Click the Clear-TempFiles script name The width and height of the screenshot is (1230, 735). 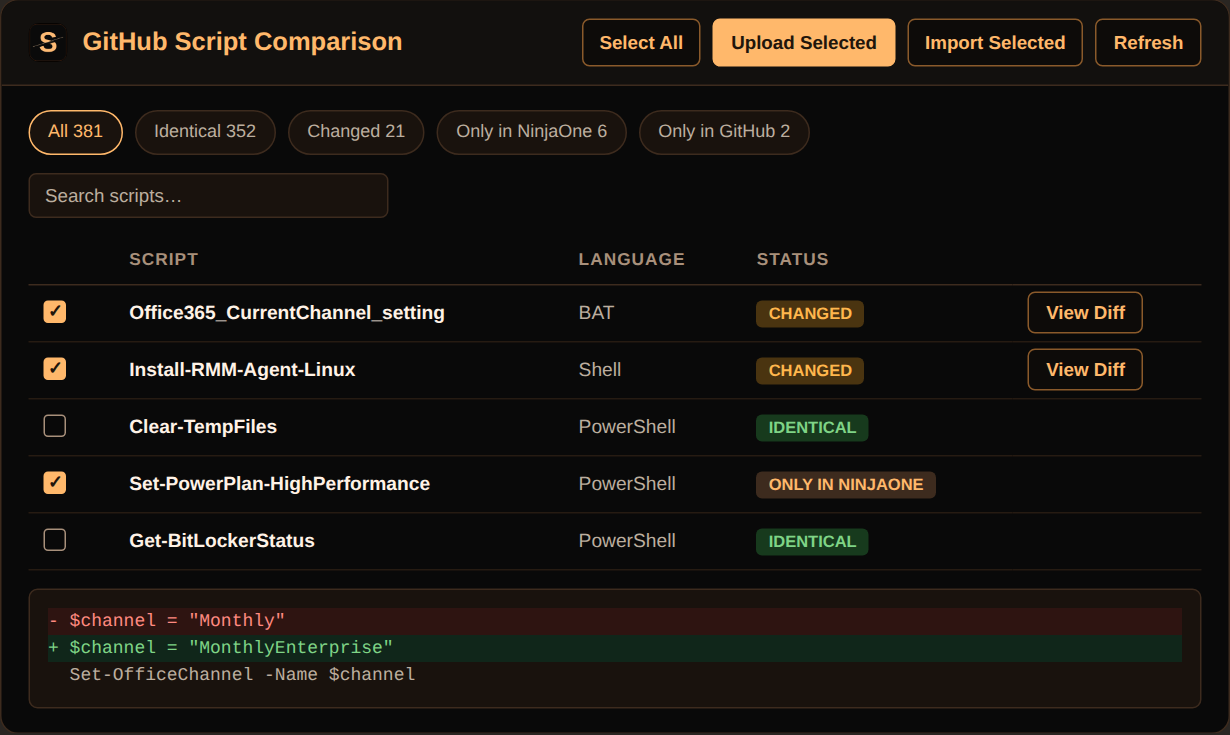coord(203,427)
